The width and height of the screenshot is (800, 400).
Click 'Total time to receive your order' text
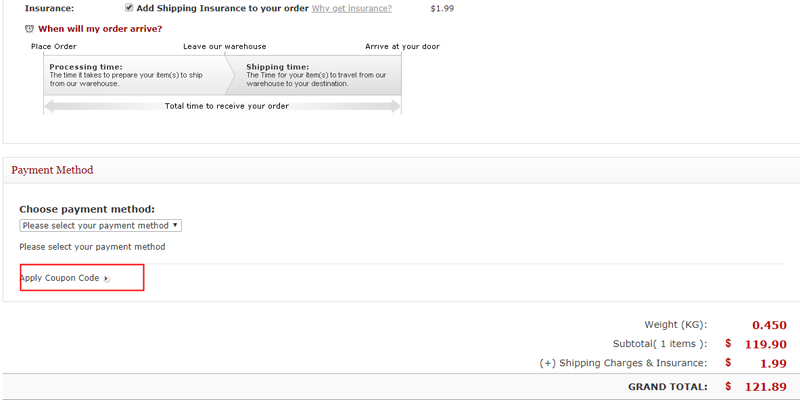(226, 106)
